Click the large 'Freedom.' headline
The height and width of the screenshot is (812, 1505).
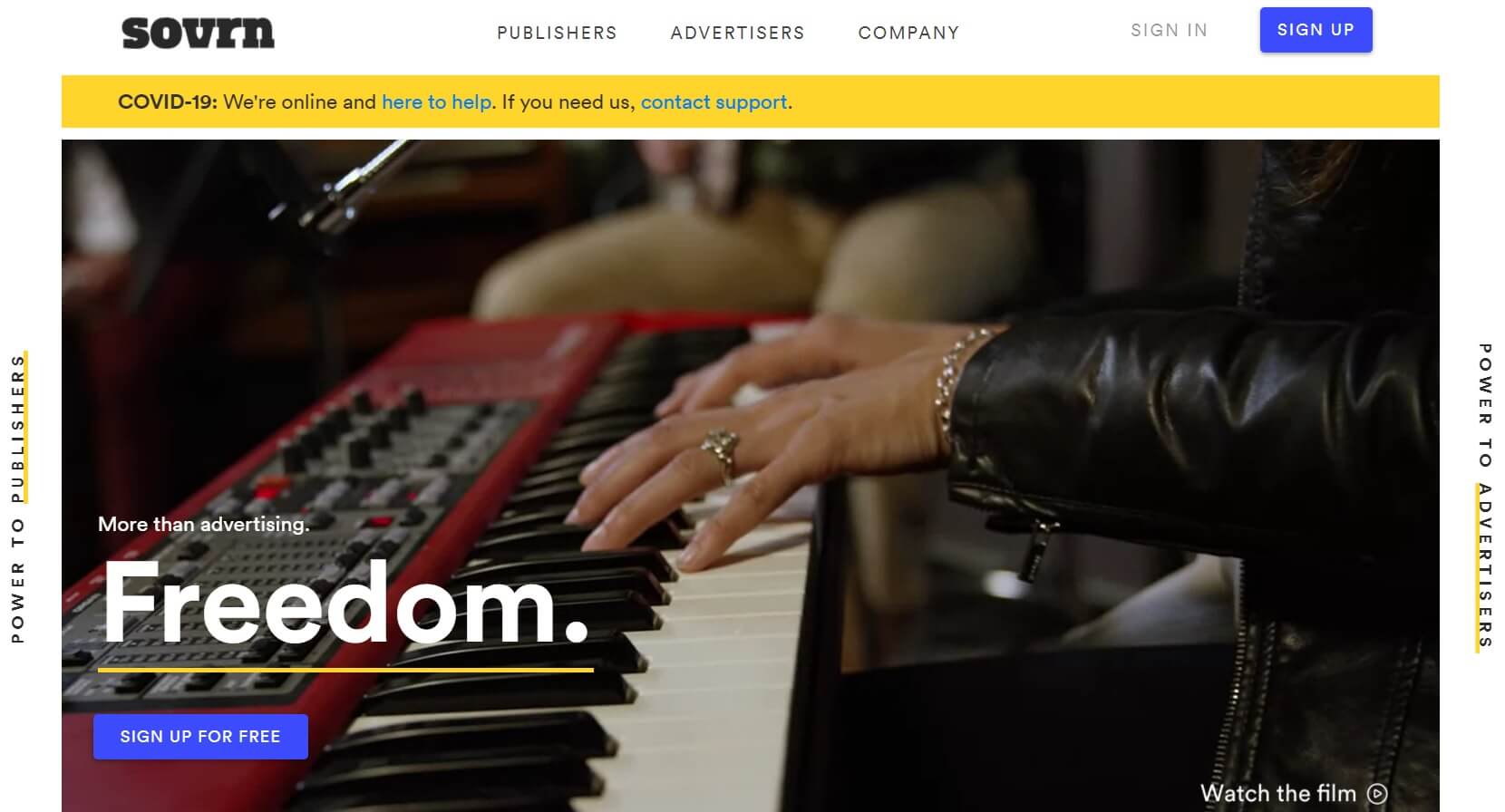(345, 603)
